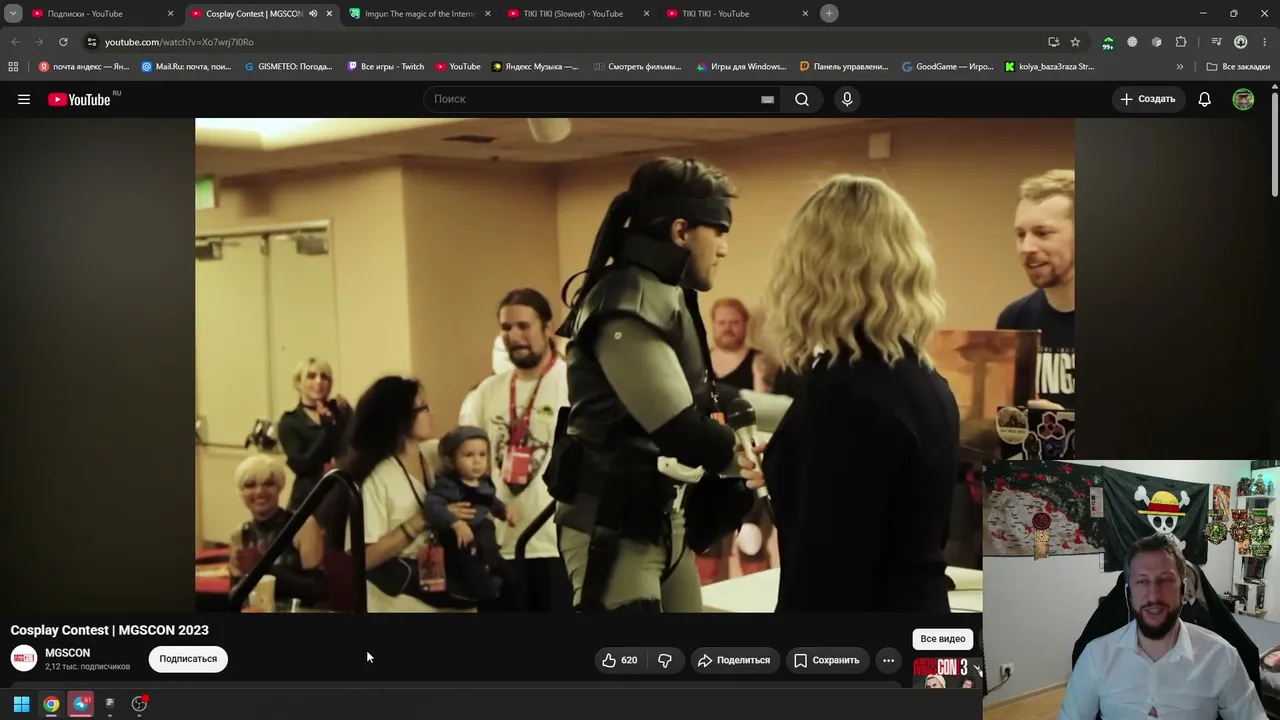Open the Extensions puzzle icon
The image size is (1280, 720).
pyautogui.click(x=1181, y=42)
